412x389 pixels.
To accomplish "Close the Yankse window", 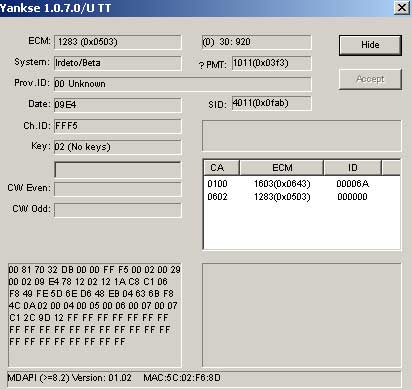I will tap(402, 7).
